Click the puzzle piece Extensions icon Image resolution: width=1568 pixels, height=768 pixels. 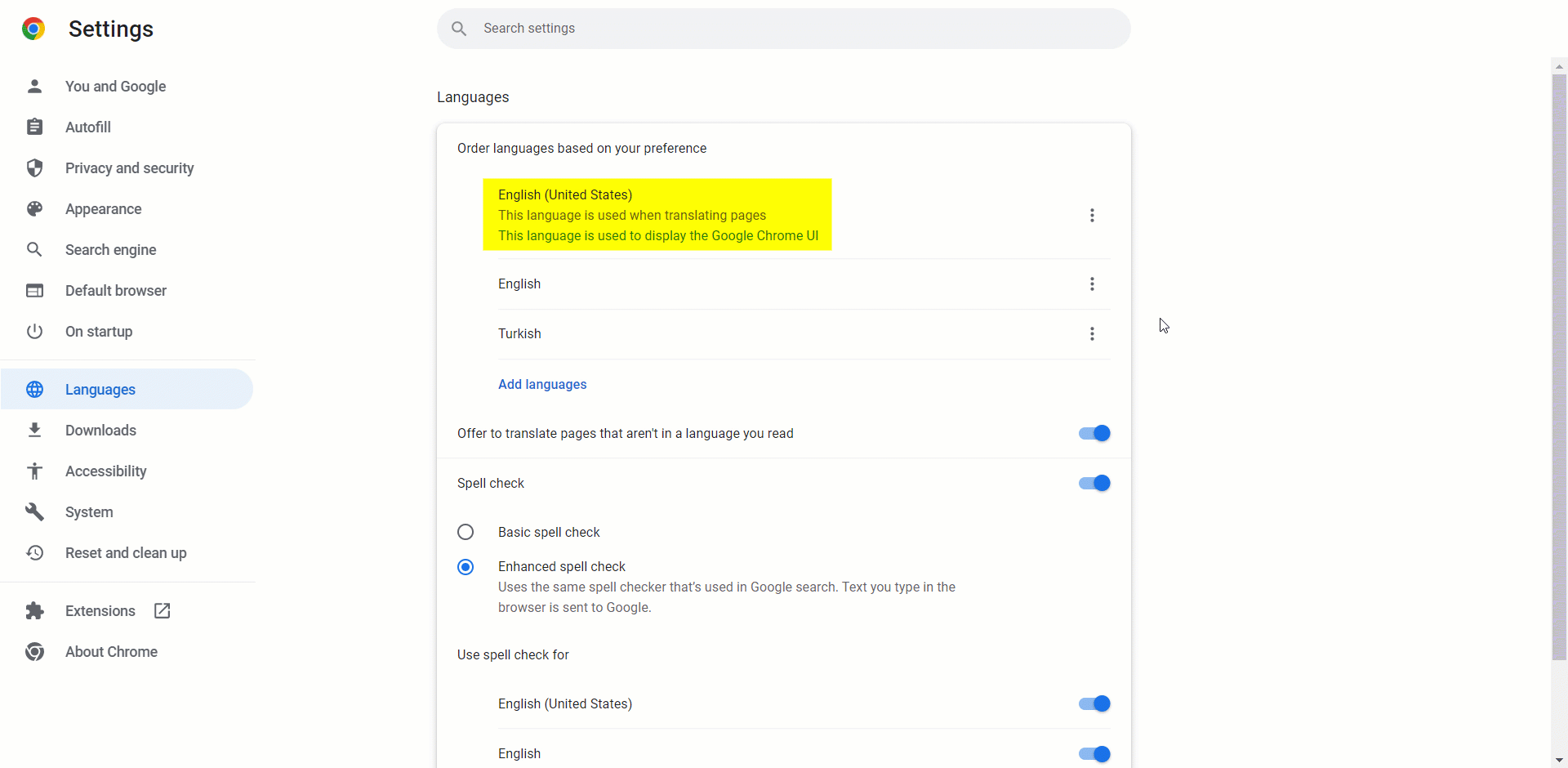click(34, 610)
